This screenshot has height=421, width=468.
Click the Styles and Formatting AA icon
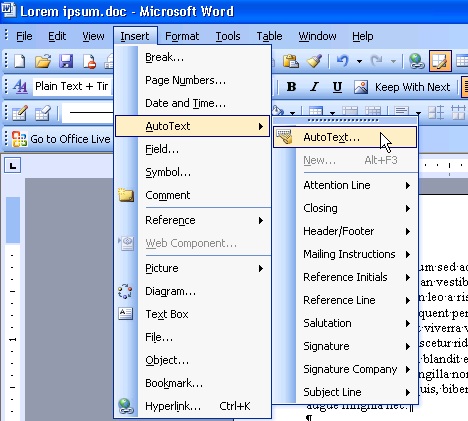point(20,87)
